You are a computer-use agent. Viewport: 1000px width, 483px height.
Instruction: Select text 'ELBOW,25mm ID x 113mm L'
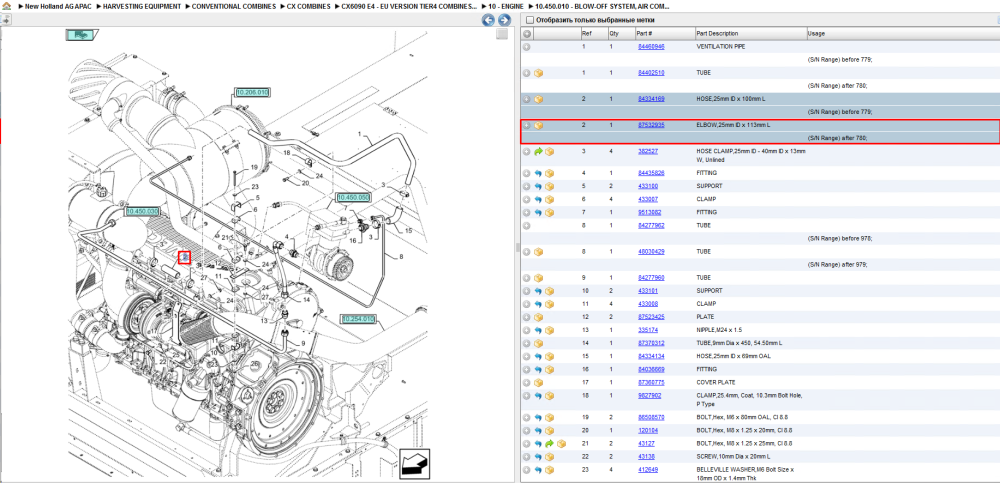pyautogui.click(x=733, y=125)
